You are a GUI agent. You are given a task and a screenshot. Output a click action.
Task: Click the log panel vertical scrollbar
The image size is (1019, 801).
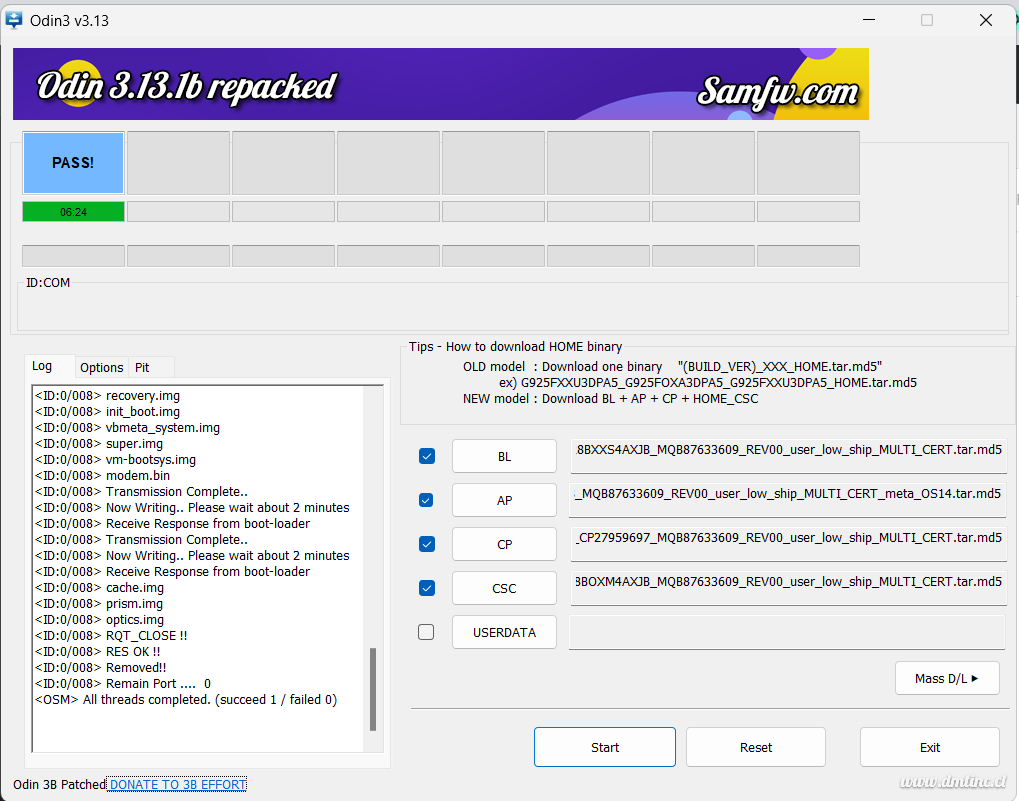(374, 688)
